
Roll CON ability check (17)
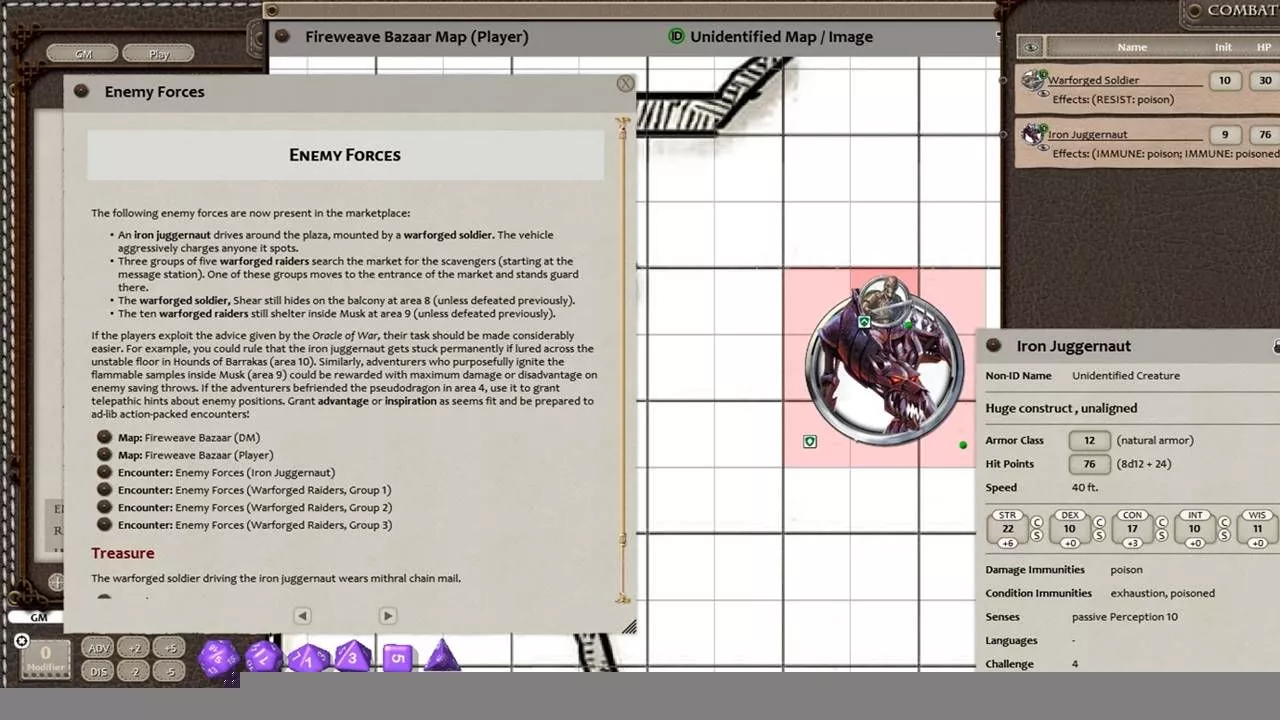point(1132,528)
